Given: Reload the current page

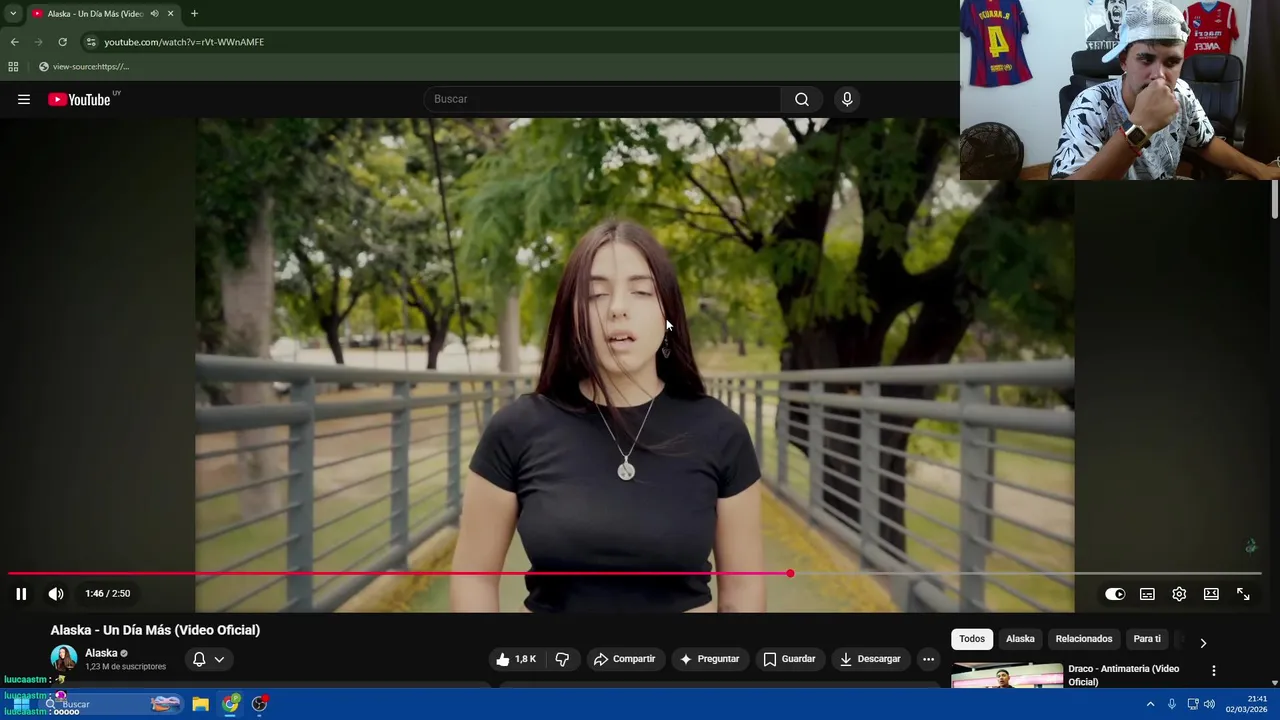Looking at the screenshot, I should pos(62,42).
